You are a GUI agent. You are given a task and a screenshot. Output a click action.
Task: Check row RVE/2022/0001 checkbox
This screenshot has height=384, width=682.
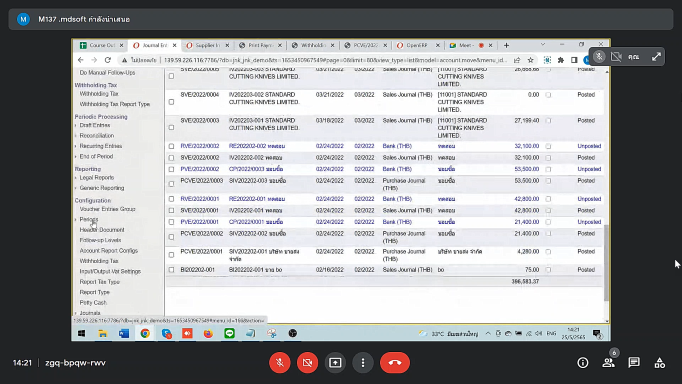[171, 199]
